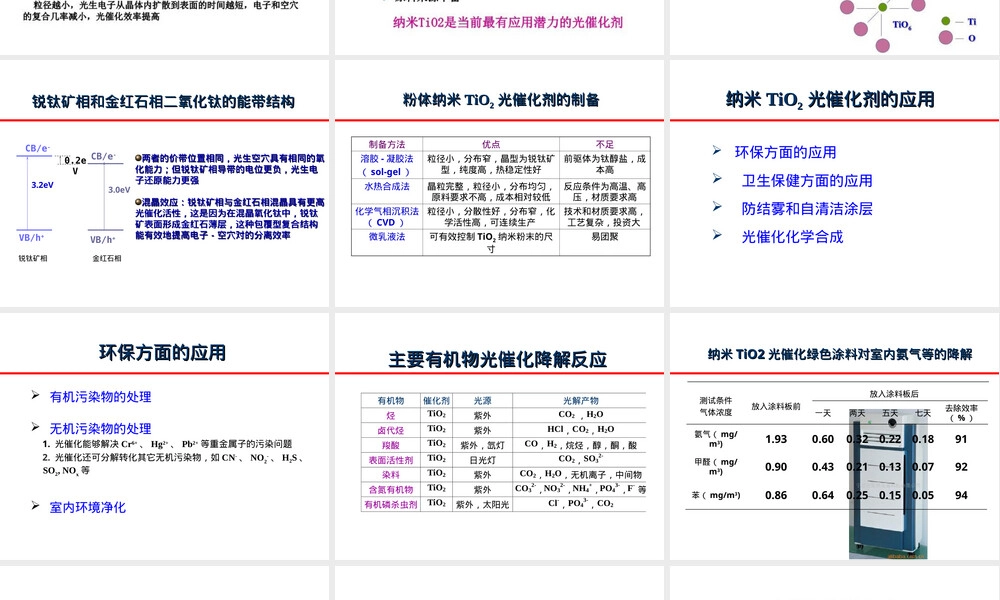Click the 金红石相 caption under the diagram
The image size is (1000, 600).
tap(107, 258)
